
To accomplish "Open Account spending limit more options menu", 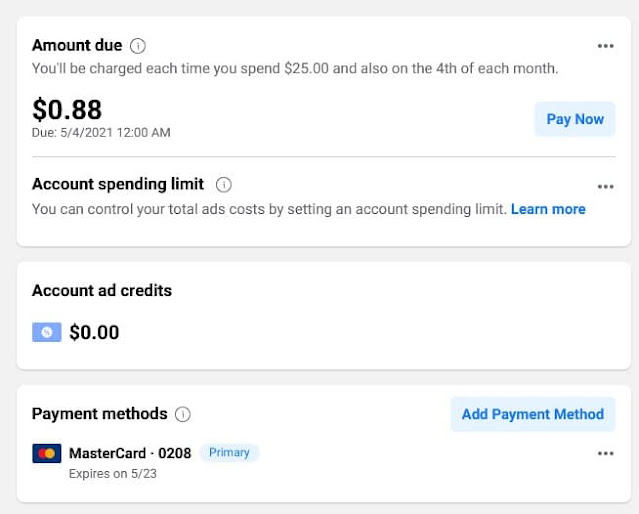I will [605, 186].
